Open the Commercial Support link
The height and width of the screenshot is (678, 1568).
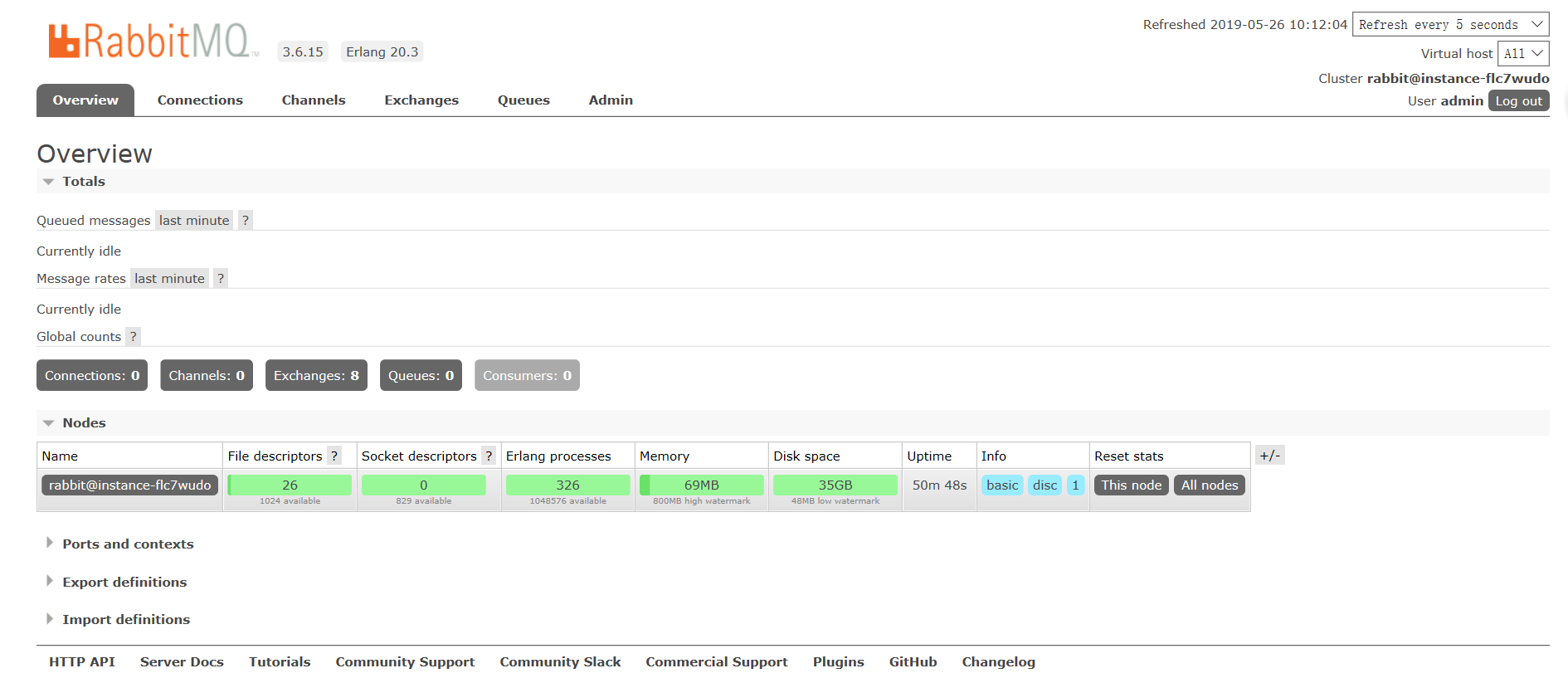click(717, 661)
